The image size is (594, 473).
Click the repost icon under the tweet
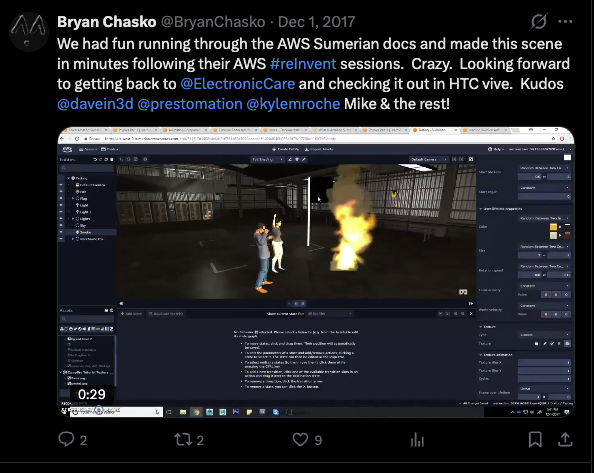coord(183,439)
